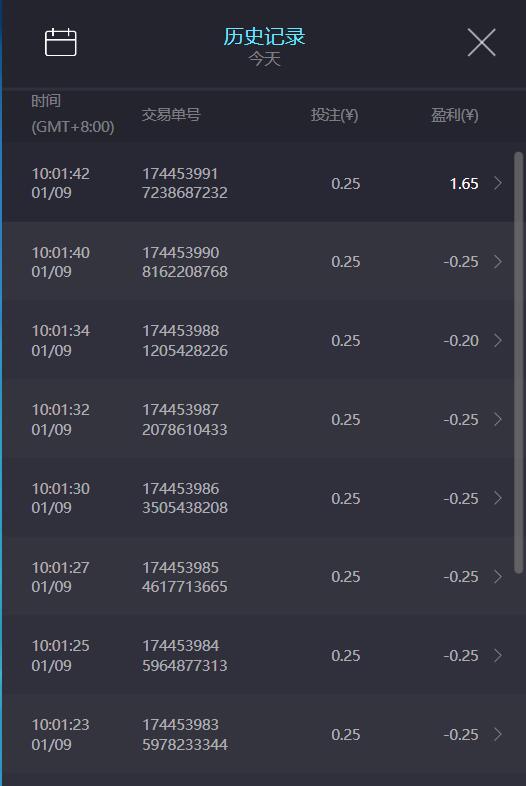Open chevron for the -0.20 profit record
This screenshot has width=526, height=786.
pos(497,340)
